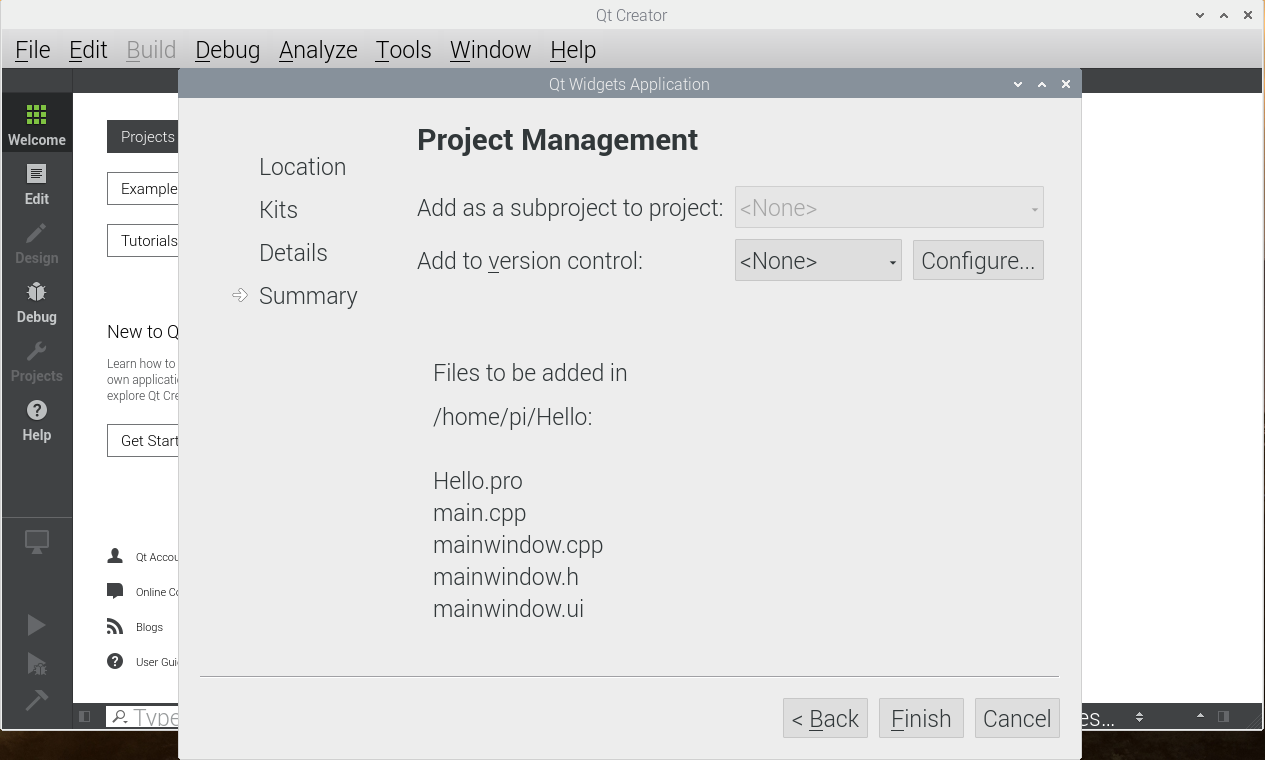
Task: Expand the output panes selector arrows
Action: point(1139,717)
